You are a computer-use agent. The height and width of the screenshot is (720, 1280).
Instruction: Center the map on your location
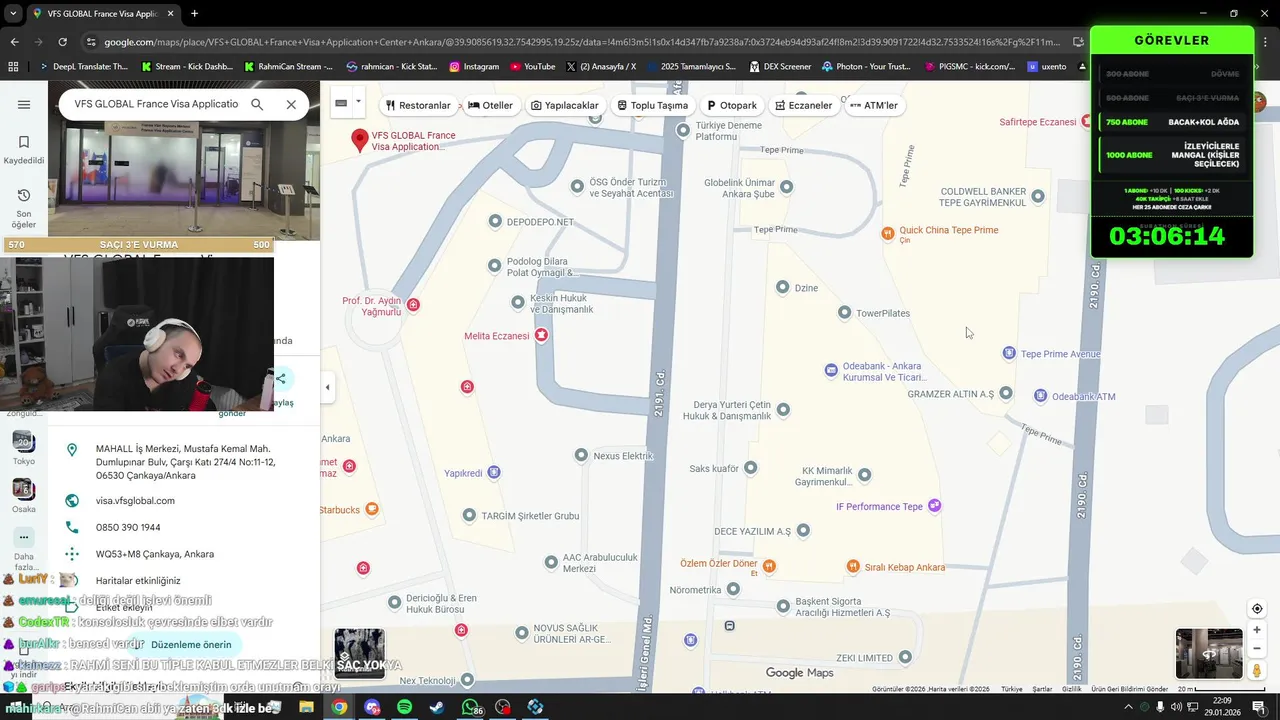(x=1257, y=609)
